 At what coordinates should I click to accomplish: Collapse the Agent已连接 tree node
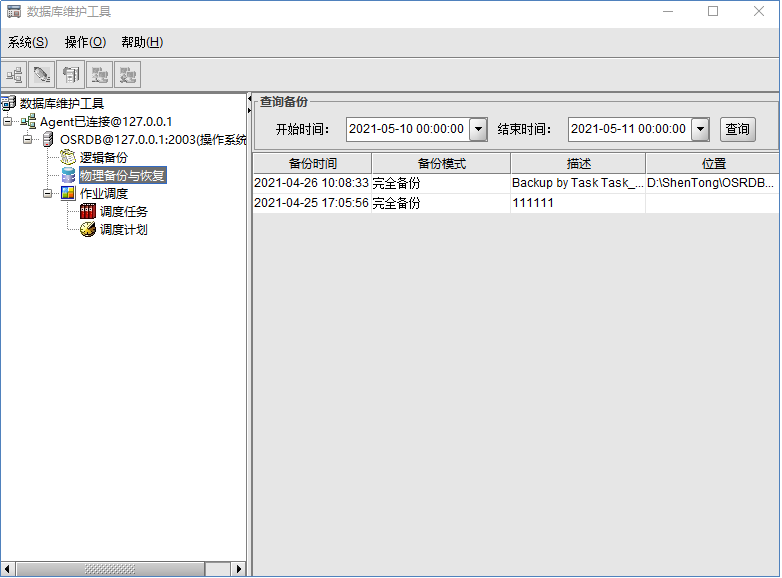(x=7, y=121)
